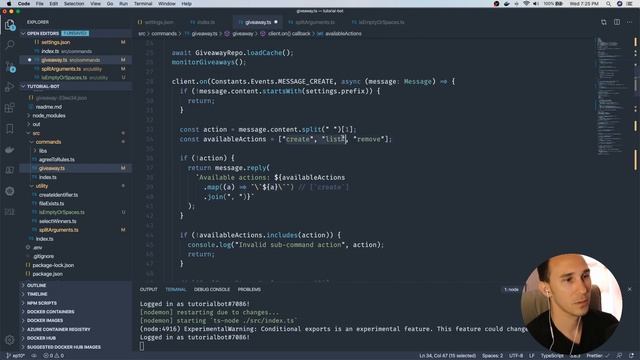Open the Search view in activity bar

coord(10,44)
